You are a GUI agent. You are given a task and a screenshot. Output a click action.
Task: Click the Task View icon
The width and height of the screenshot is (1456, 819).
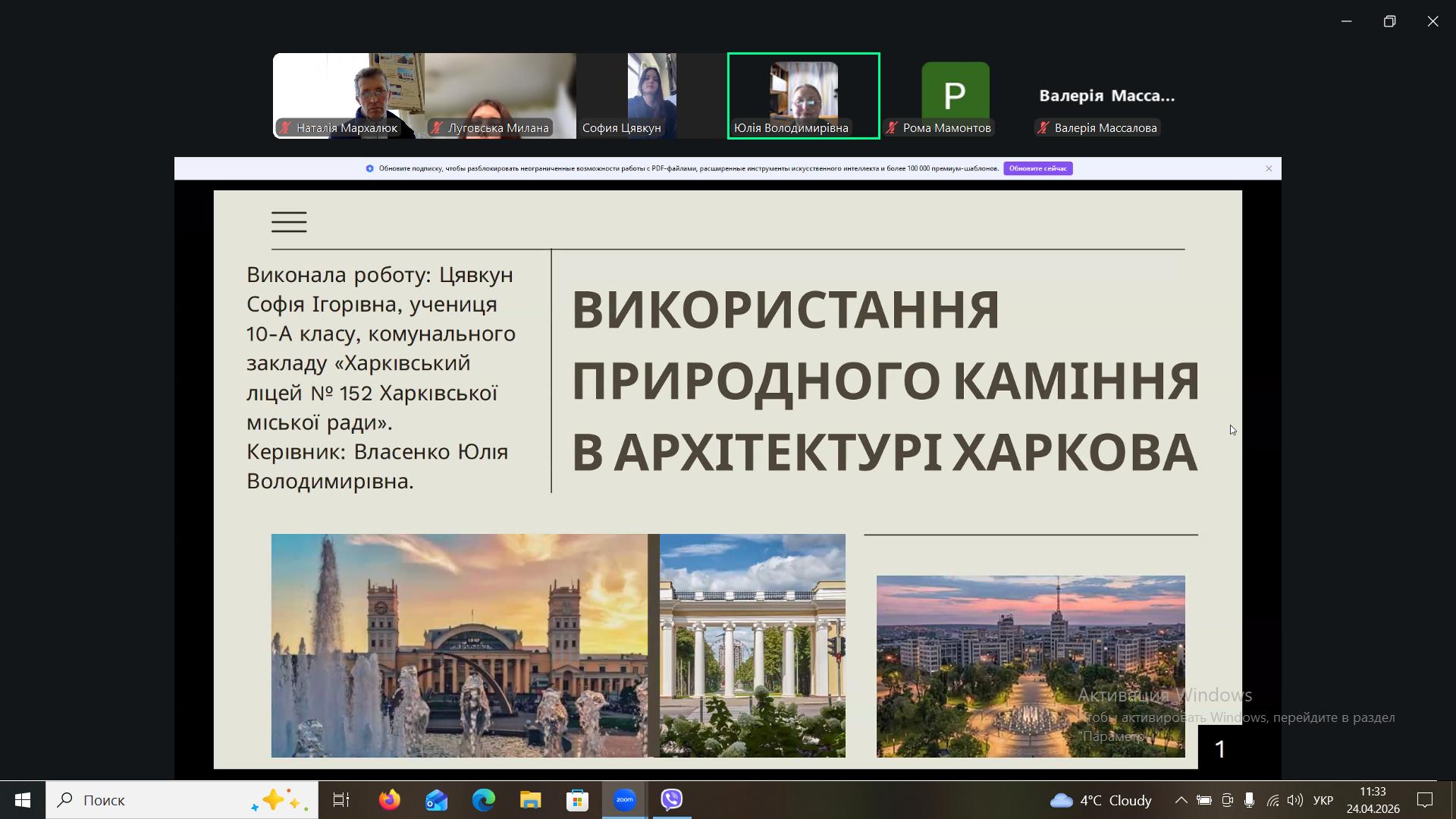click(341, 800)
